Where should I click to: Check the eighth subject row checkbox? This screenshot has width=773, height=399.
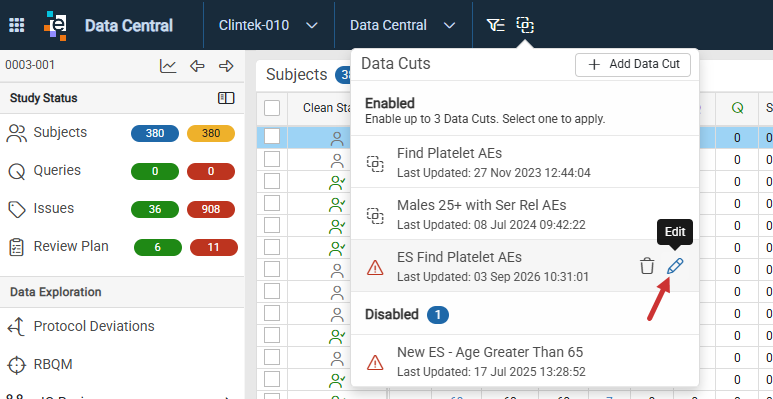tap(272, 291)
